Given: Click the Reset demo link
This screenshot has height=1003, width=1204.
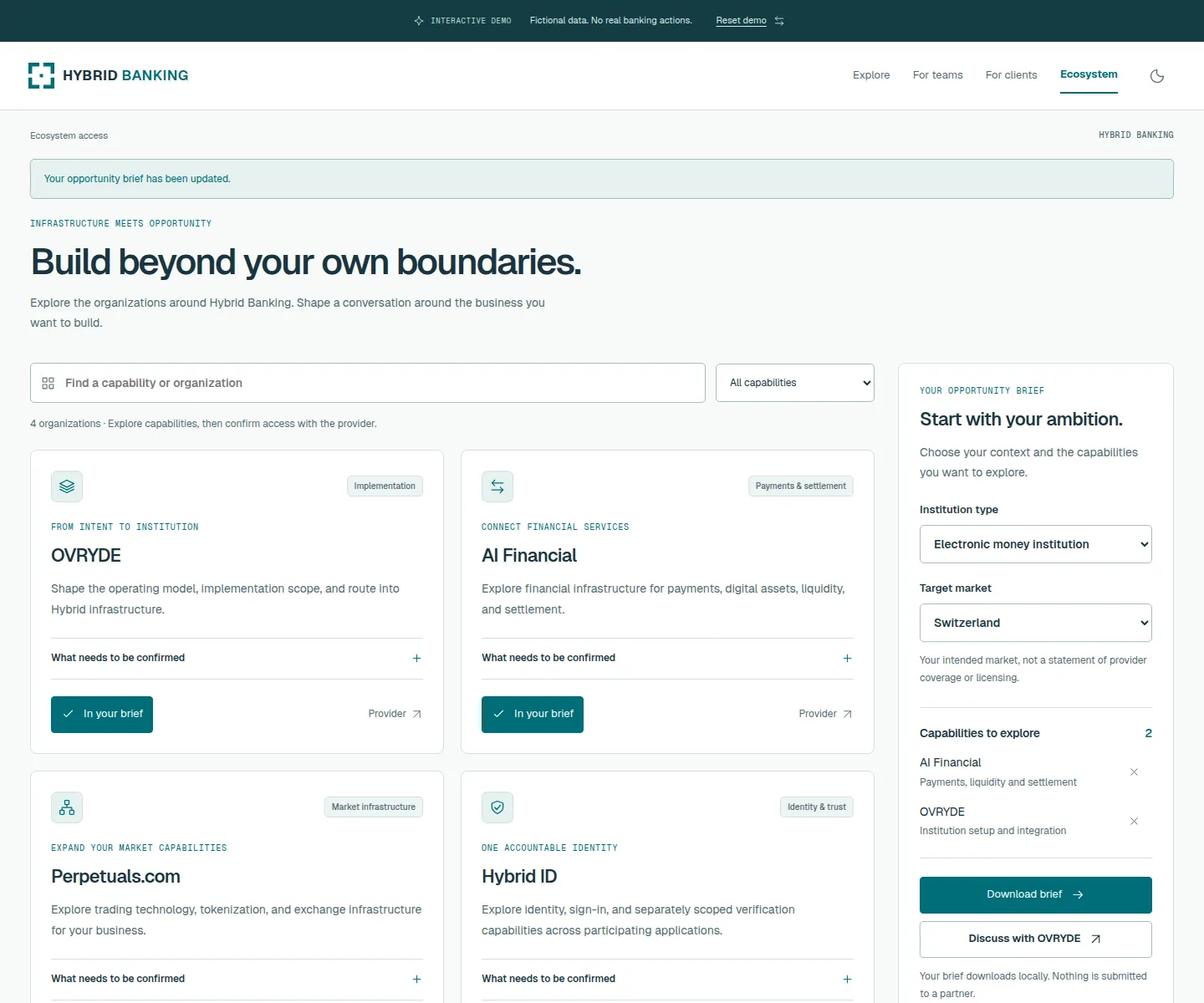Looking at the screenshot, I should (x=750, y=21).
